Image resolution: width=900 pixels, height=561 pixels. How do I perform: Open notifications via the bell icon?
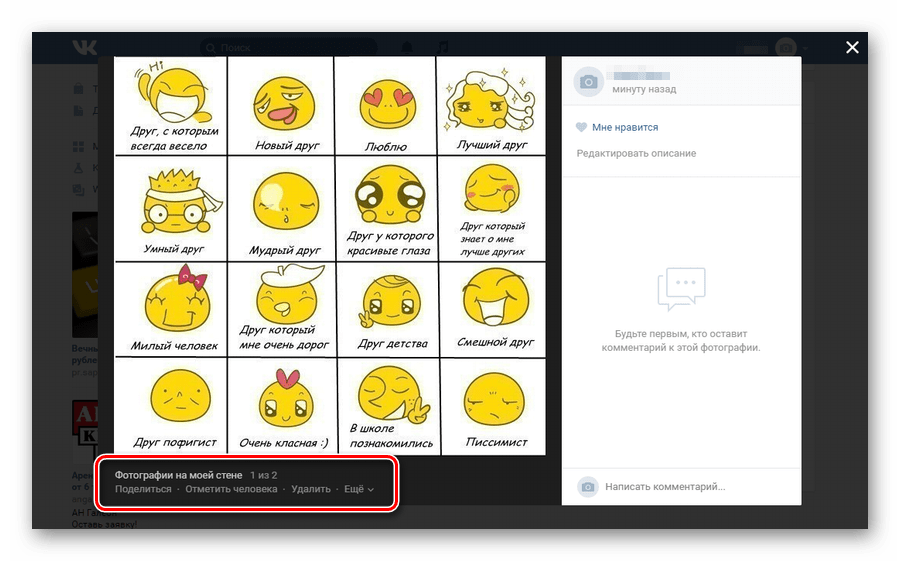click(x=407, y=47)
